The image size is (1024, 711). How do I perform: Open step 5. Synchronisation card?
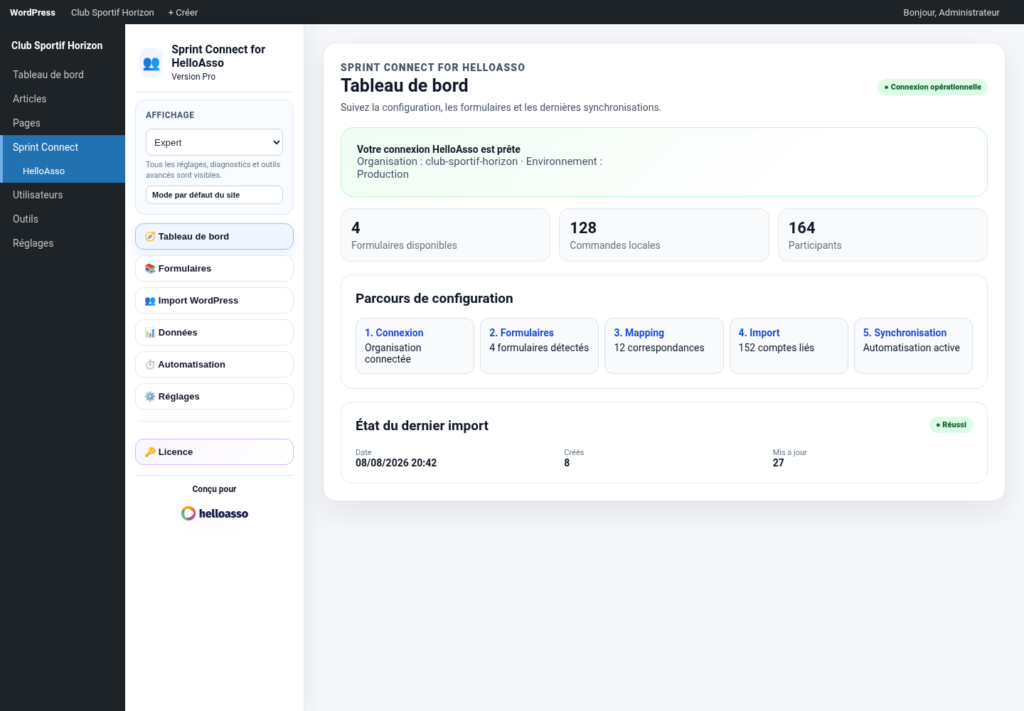click(x=913, y=346)
